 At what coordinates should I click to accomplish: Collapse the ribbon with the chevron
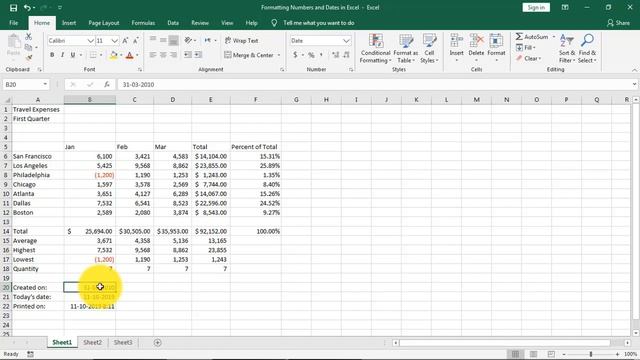pyautogui.click(x=635, y=70)
